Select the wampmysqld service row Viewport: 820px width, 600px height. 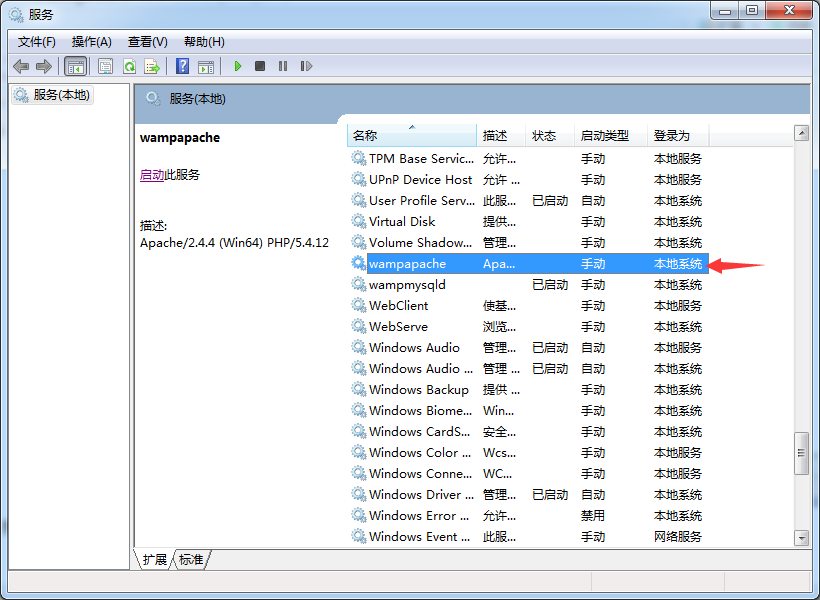coord(407,285)
